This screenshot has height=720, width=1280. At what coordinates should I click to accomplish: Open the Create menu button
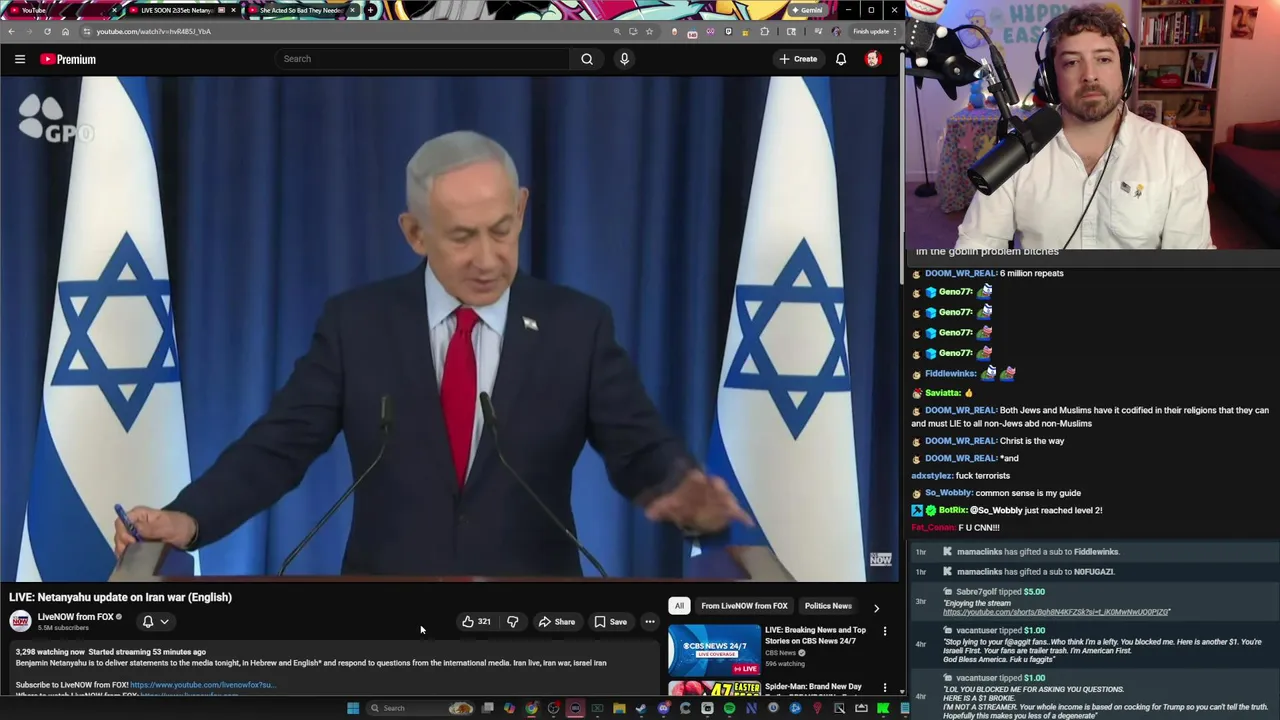(x=798, y=59)
